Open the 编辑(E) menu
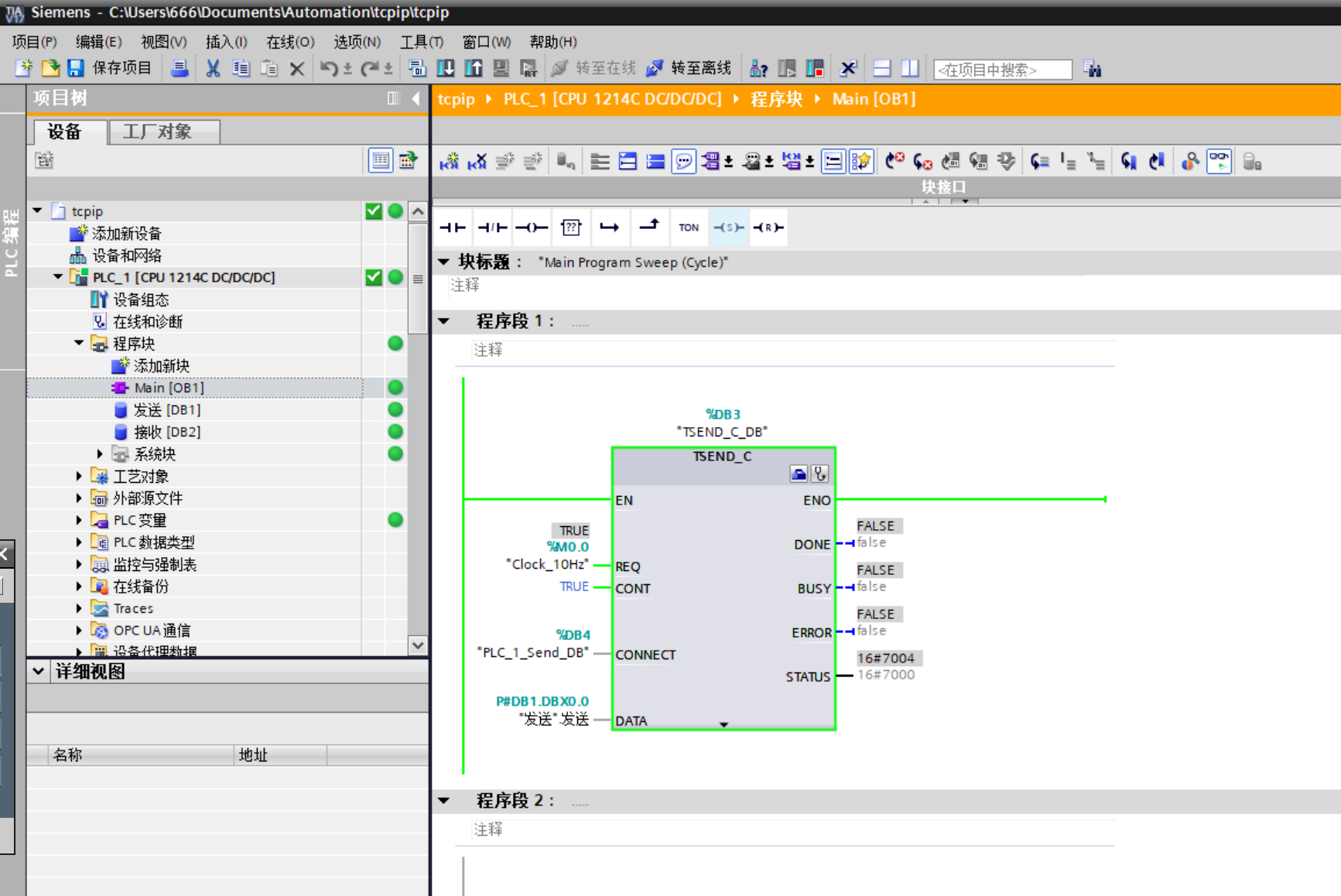The width and height of the screenshot is (1341, 896). (99, 42)
